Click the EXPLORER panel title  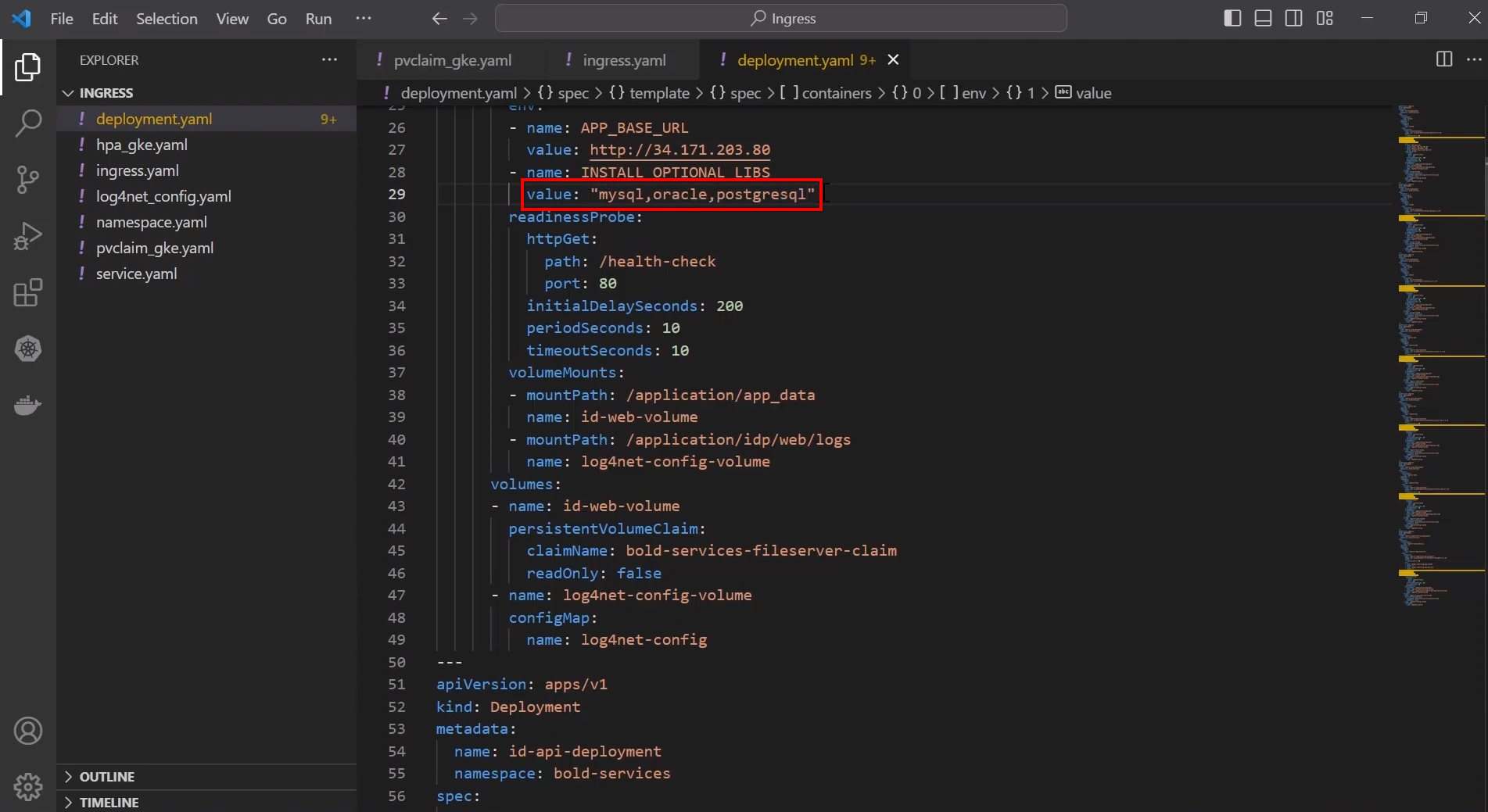109,60
